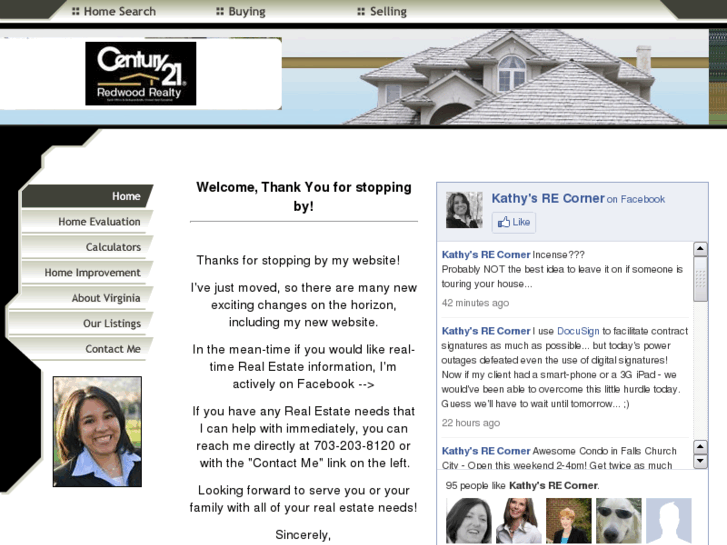Select Home in the side navigation
The width and height of the screenshot is (727, 545).
click(87, 196)
